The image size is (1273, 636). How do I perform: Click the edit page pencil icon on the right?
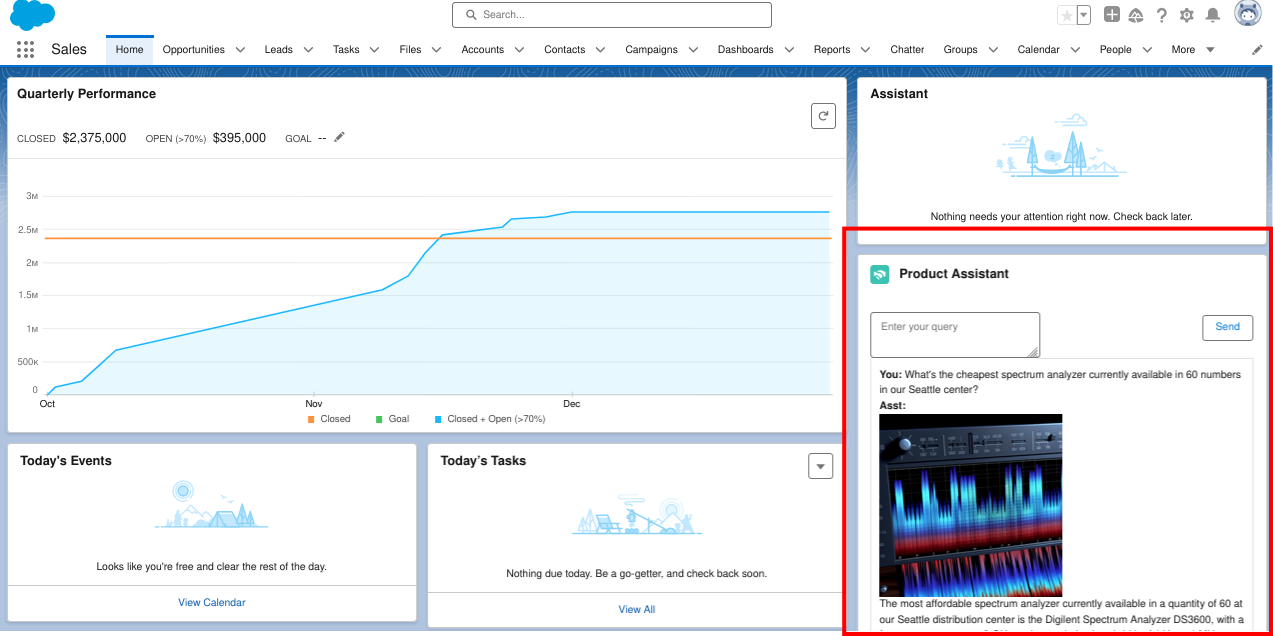pos(1257,48)
